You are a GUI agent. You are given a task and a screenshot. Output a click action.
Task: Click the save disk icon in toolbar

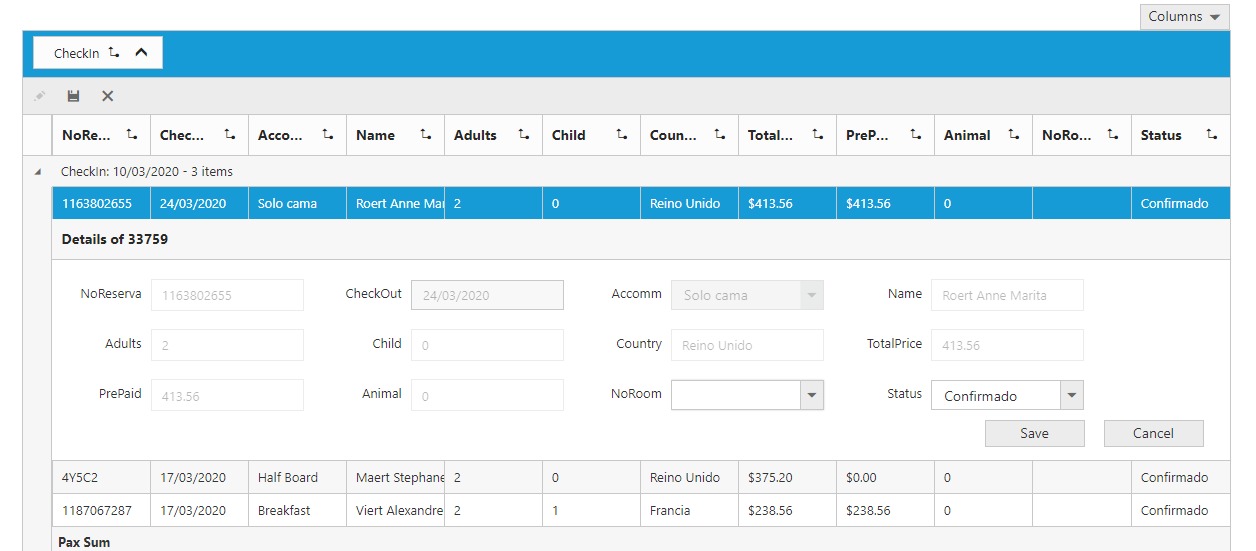pos(73,96)
